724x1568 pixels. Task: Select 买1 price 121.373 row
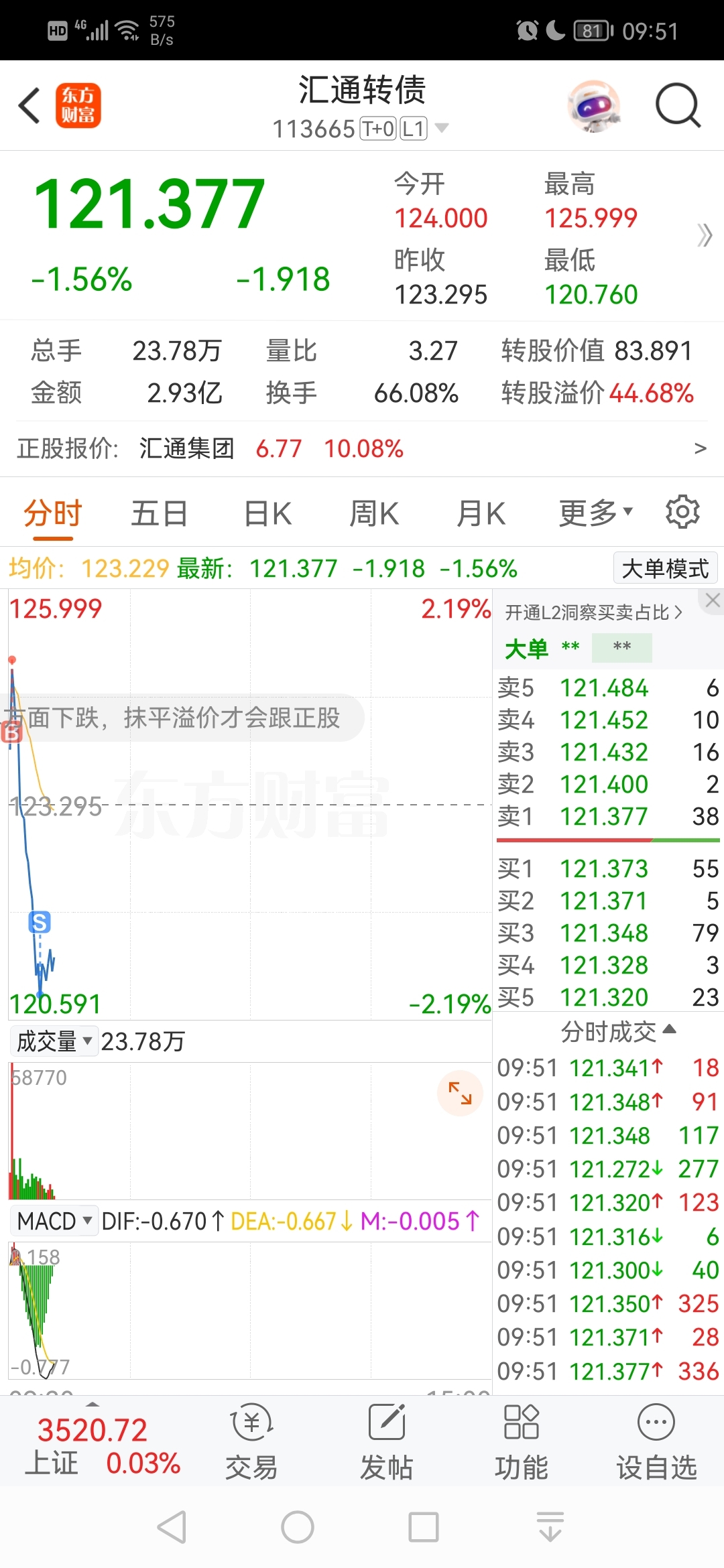pyautogui.click(x=608, y=868)
